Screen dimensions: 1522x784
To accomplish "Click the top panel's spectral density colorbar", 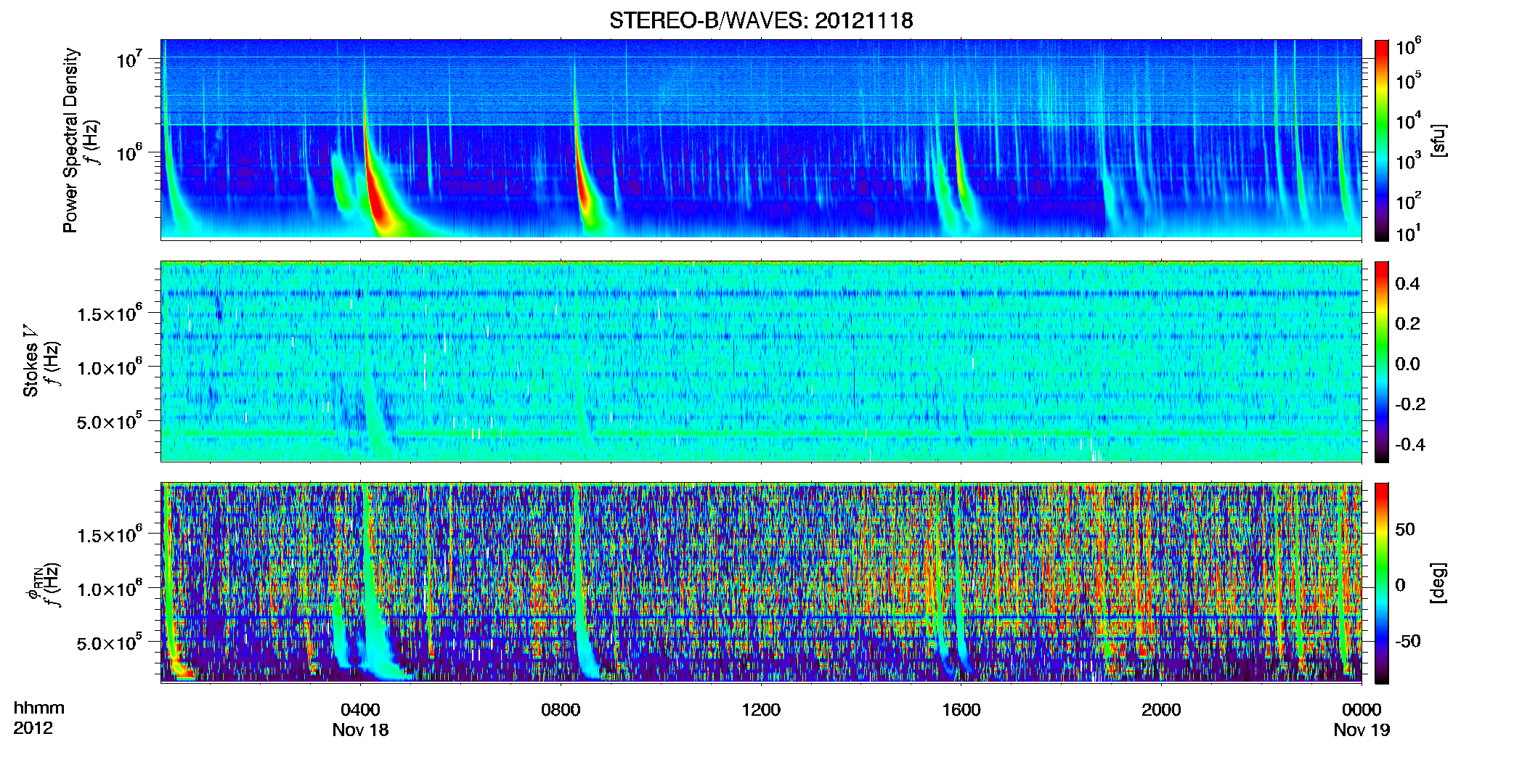I will pyautogui.click(x=1382, y=140).
